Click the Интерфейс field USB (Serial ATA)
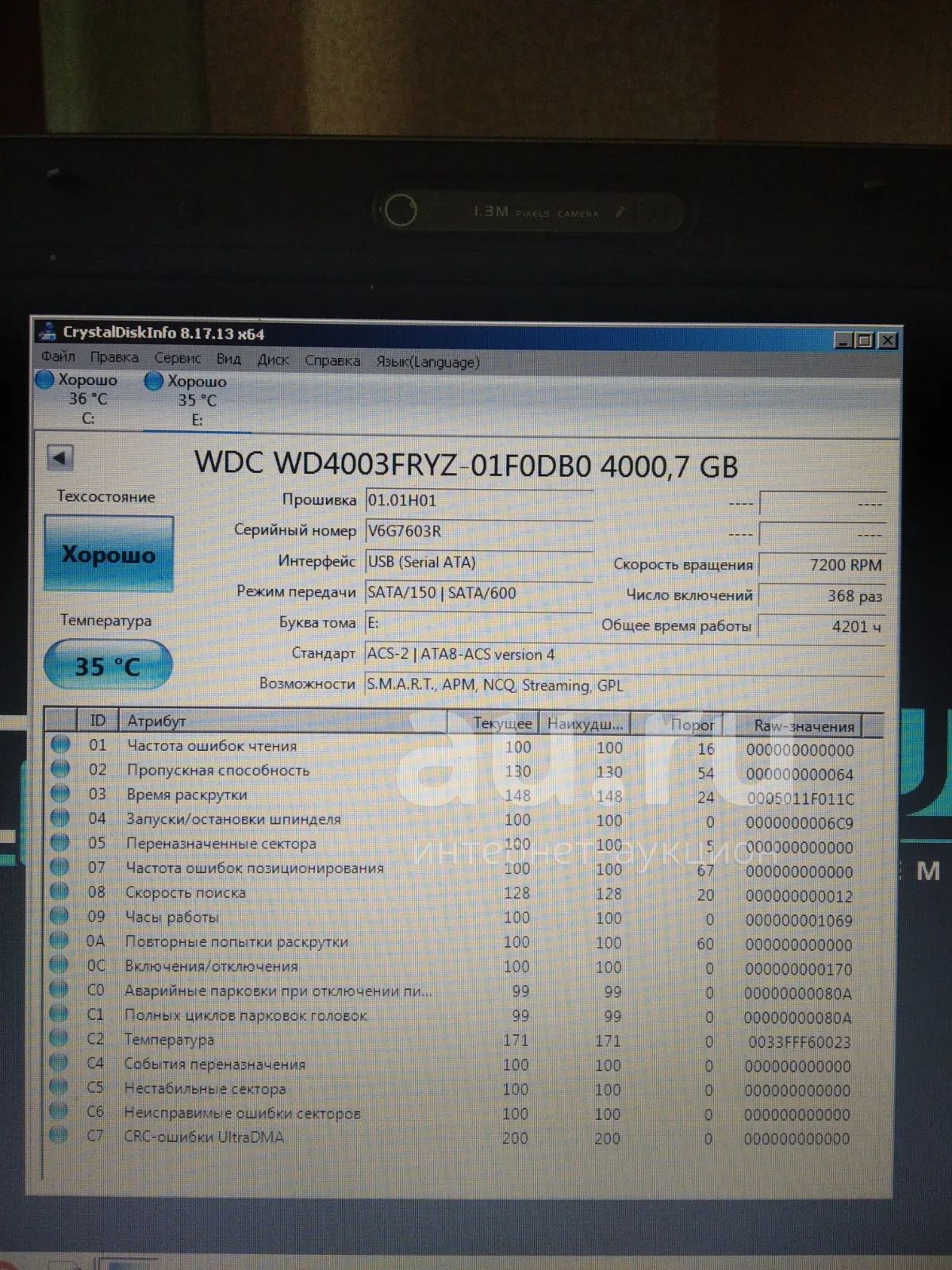This screenshot has width=952, height=1270. [x=479, y=562]
